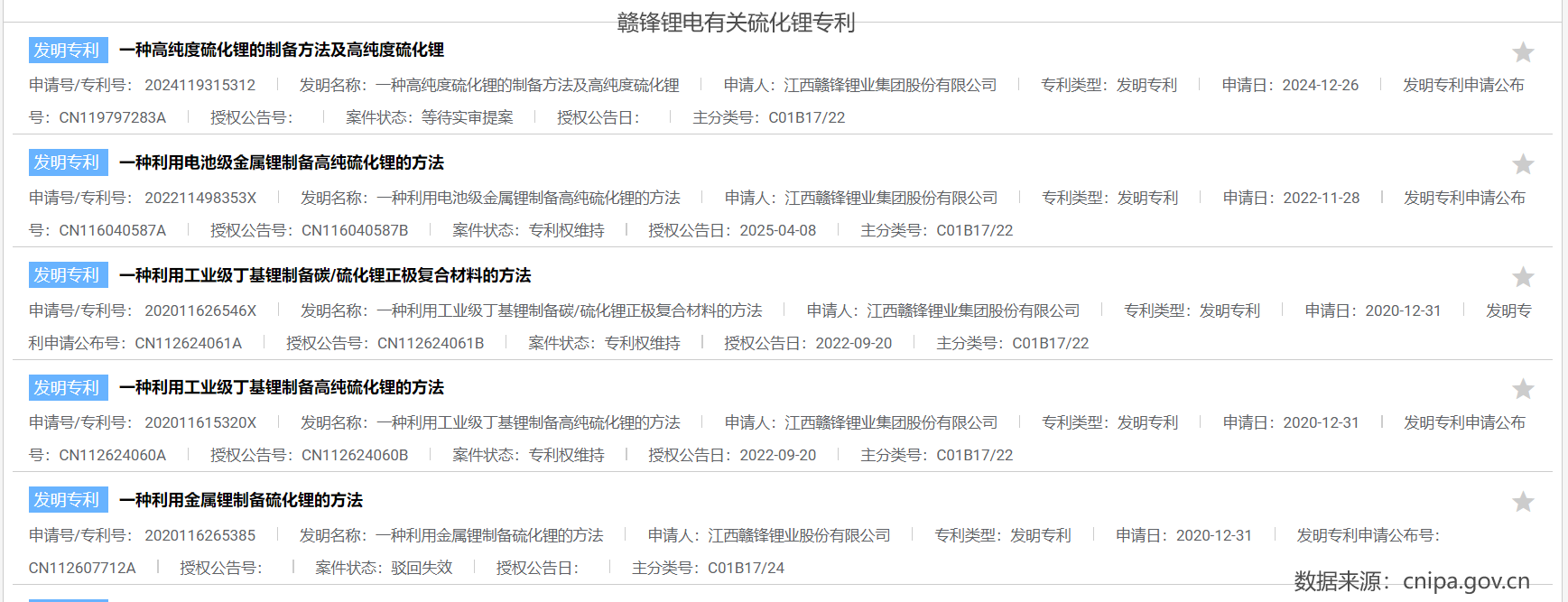This screenshot has height=602, width=1568.
Task: Click grant date 2025-04-08
Action: [x=778, y=230]
